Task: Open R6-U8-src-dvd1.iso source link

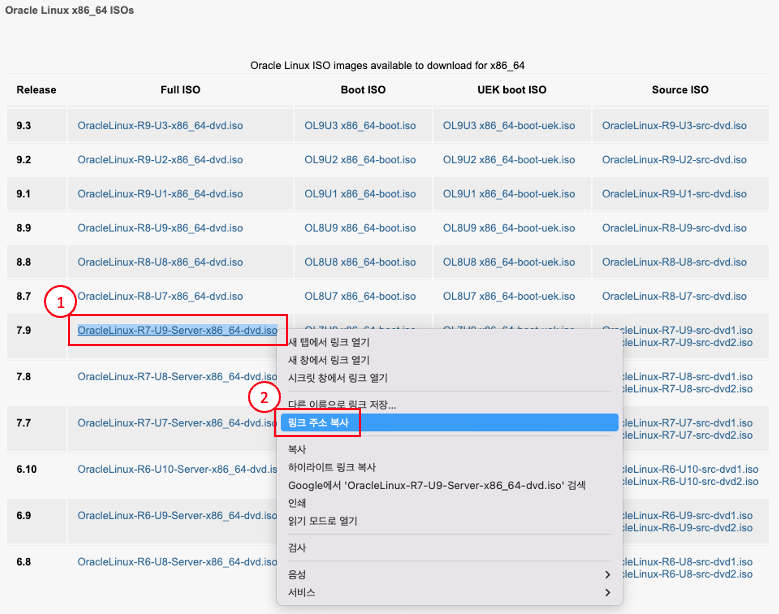Action: 688,562
